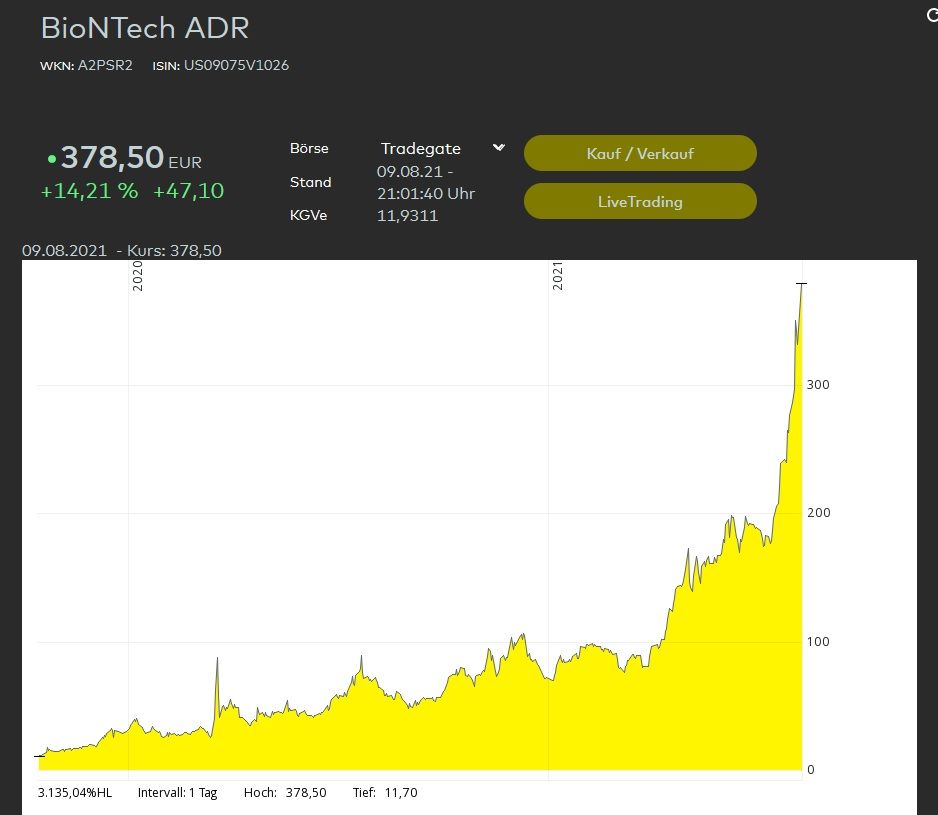Click the BioNTech ADR title
Image resolution: width=938 pixels, height=815 pixels.
tap(144, 28)
